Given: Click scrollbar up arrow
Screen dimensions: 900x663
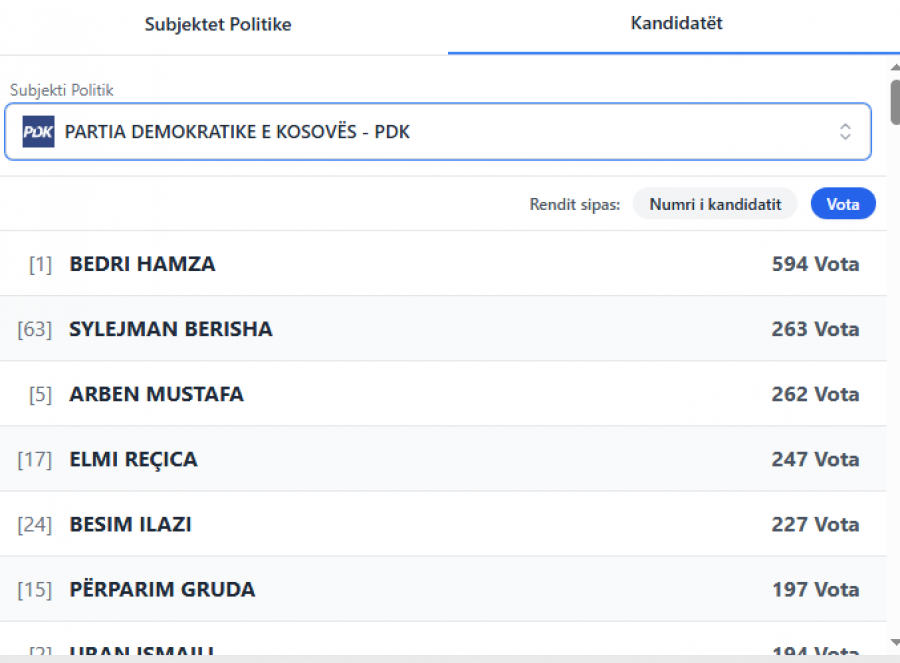Looking at the screenshot, I should click(893, 66).
